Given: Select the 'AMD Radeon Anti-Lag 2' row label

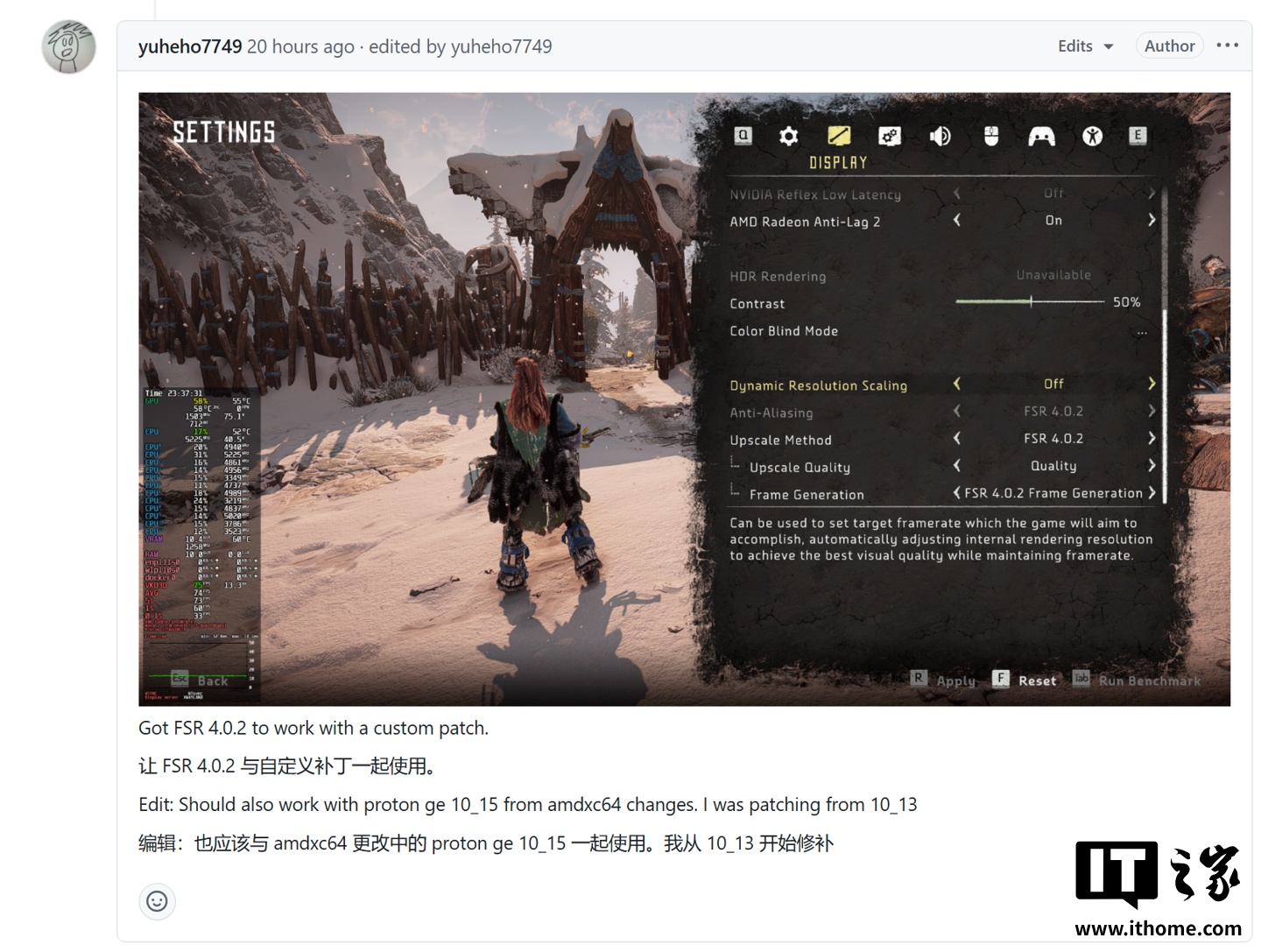Looking at the screenshot, I should click(x=805, y=222).
